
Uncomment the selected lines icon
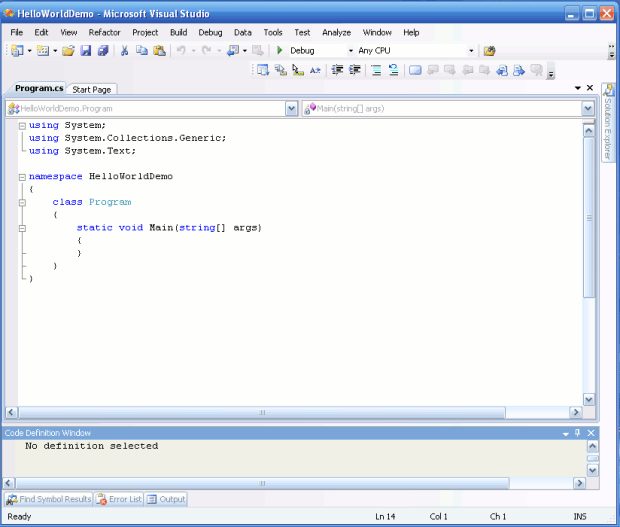pos(393,70)
